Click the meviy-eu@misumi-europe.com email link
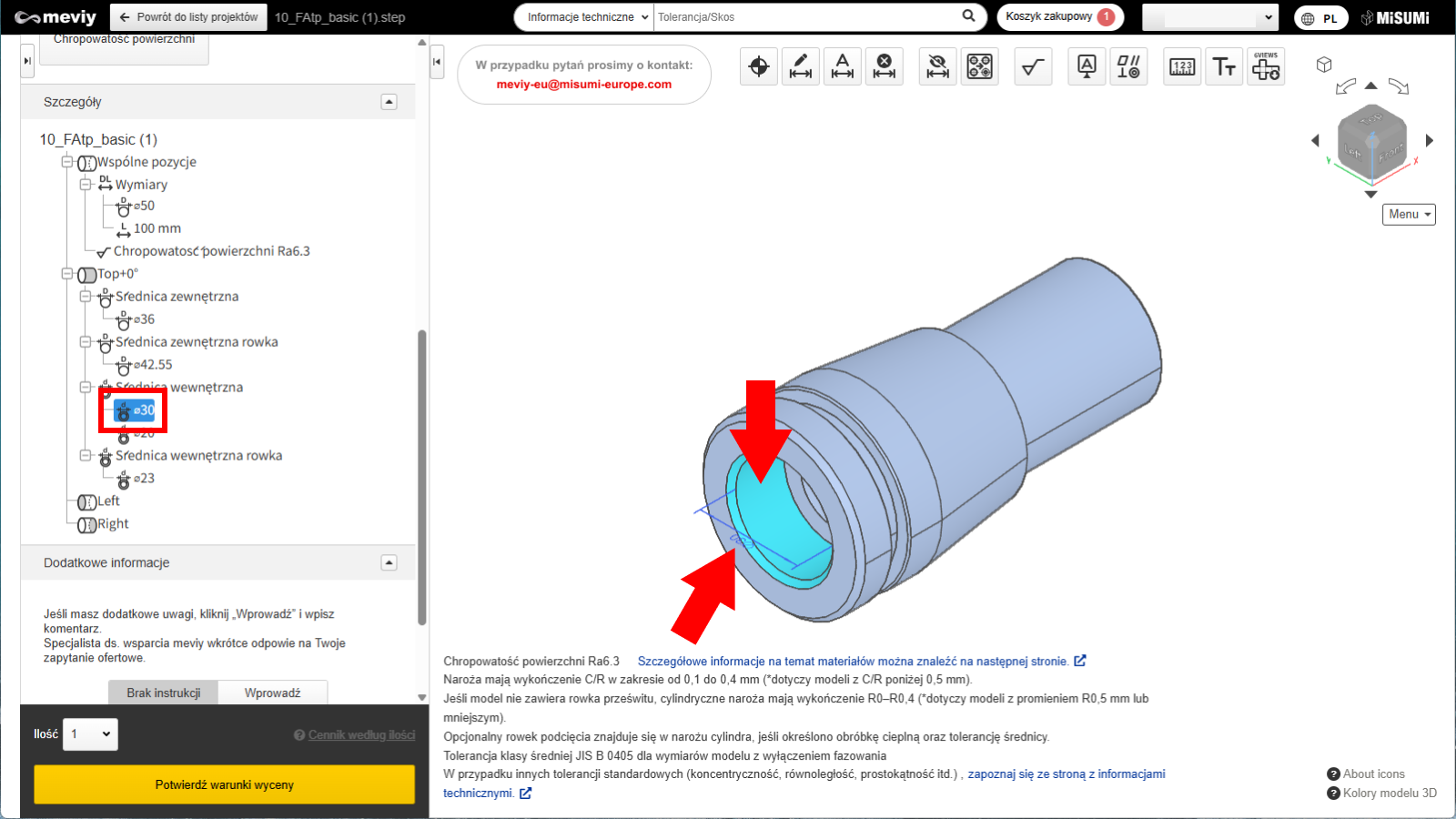 coord(583,85)
